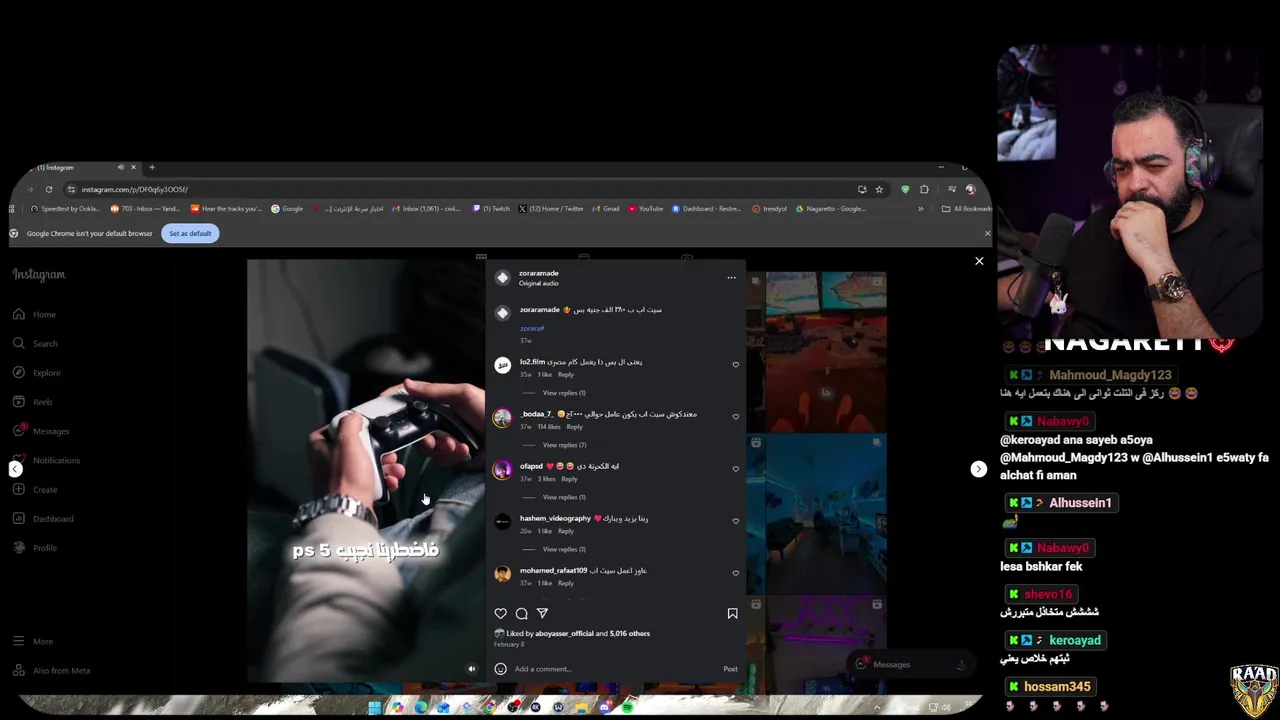
Task: Reload the page in Chrome
Action: (x=48, y=189)
